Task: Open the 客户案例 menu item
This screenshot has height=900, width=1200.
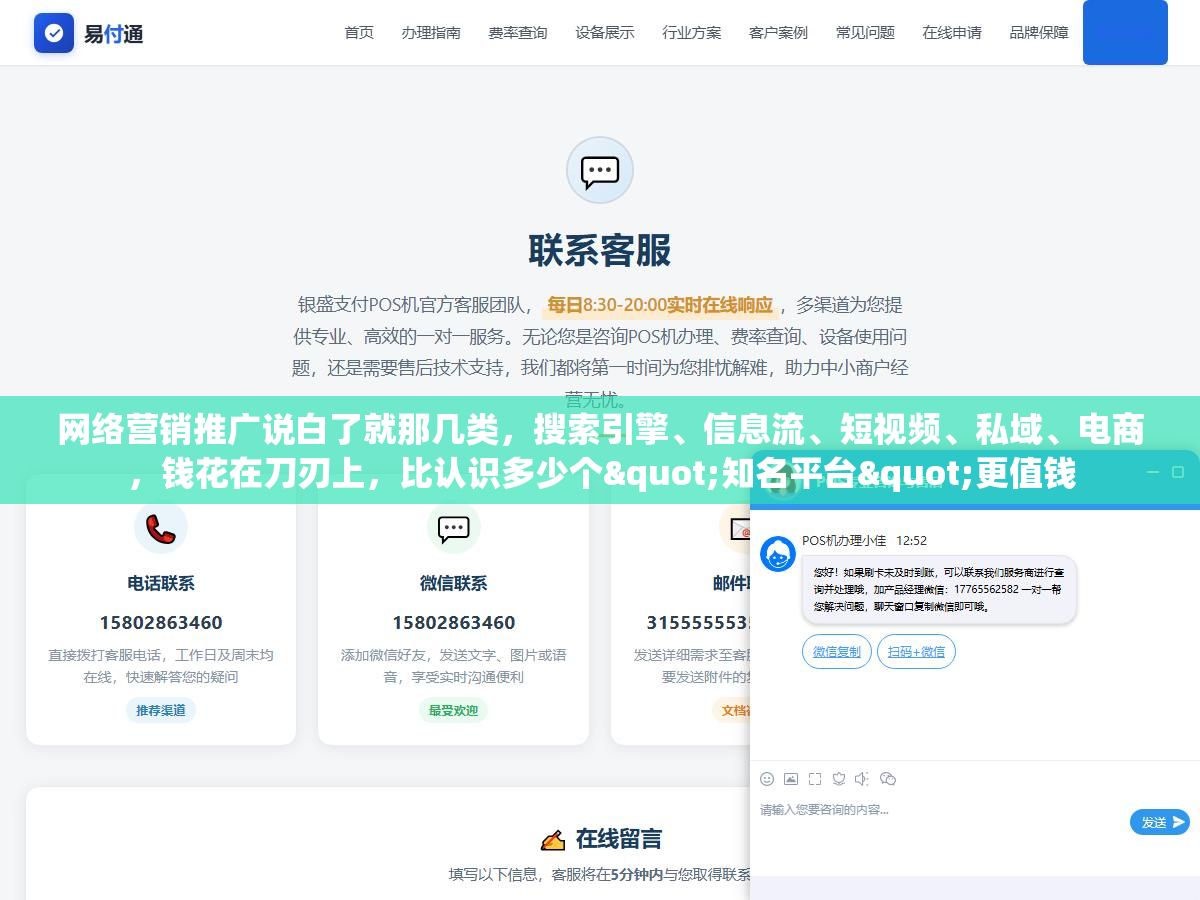Action: click(778, 33)
